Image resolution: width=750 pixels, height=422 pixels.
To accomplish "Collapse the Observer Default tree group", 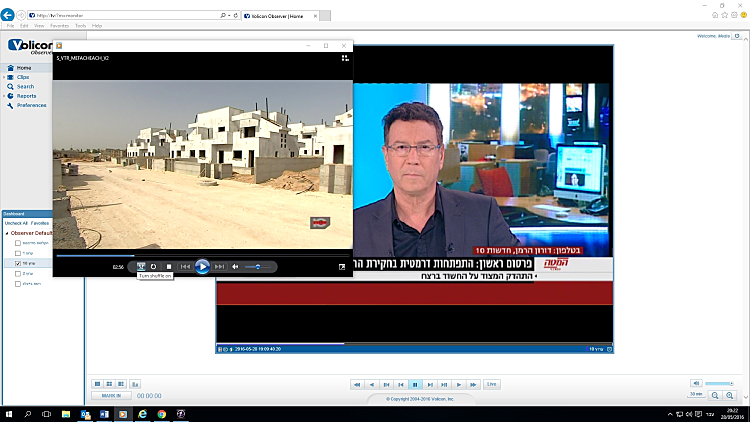I will click(7, 233).
